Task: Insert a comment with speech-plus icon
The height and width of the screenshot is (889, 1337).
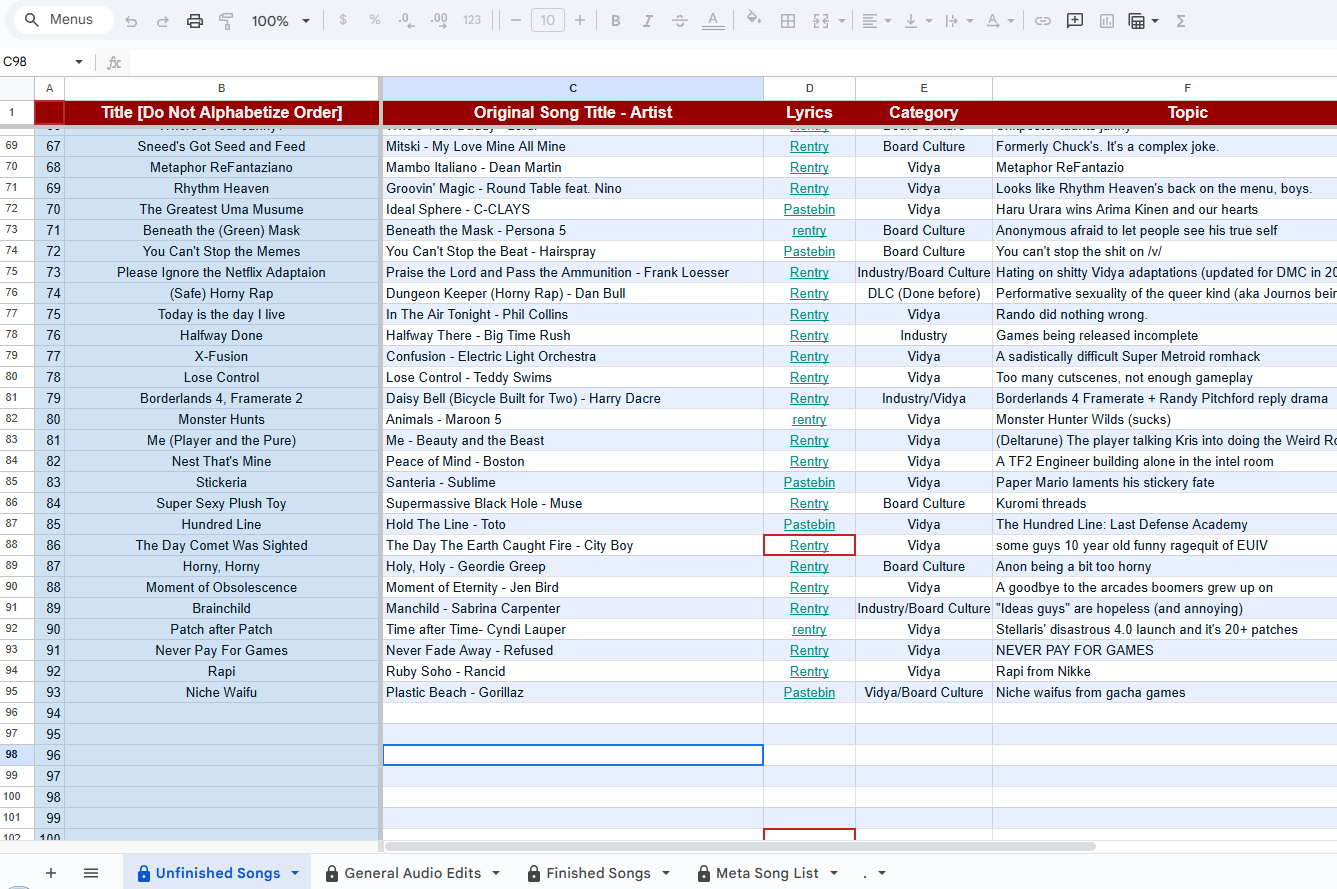Action: coord(1075,21)
